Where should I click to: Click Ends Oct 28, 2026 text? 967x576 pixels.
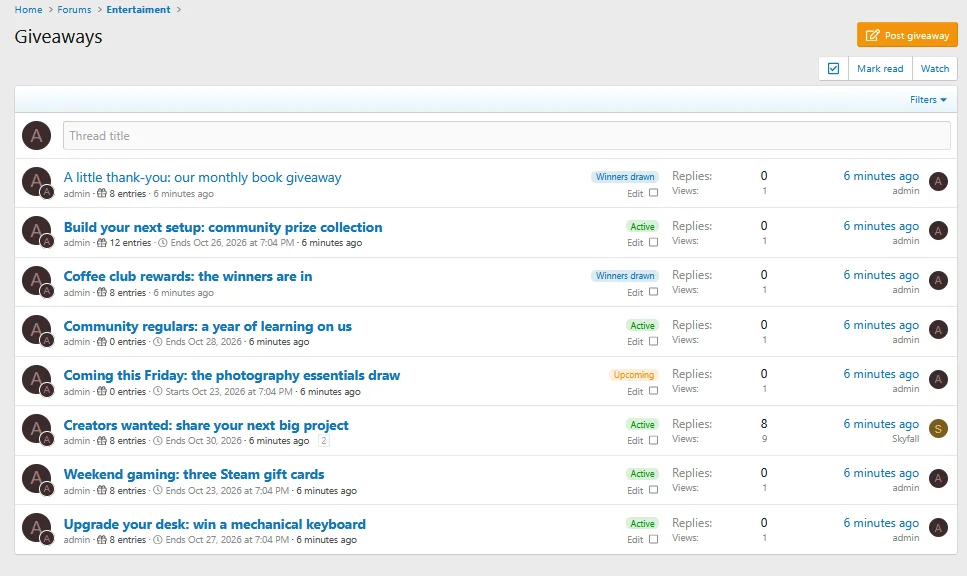tap(203, 342)
